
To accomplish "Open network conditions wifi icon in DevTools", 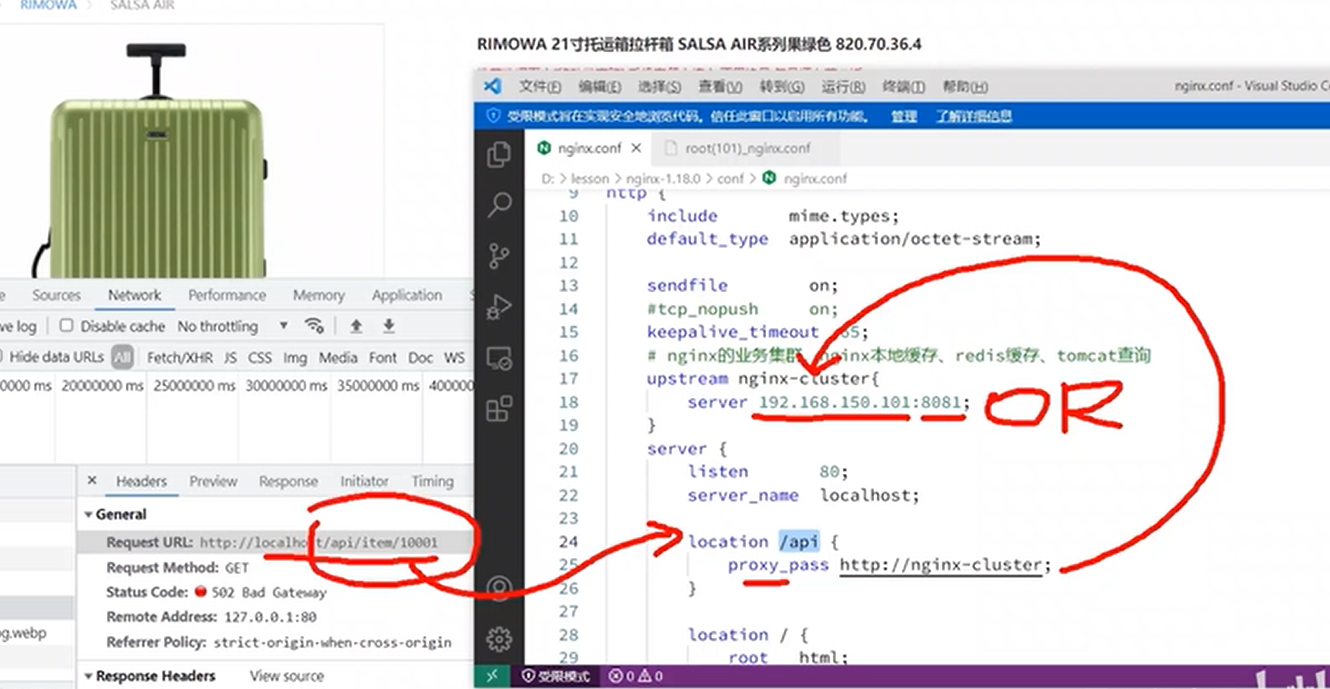I will tap(314, 326).
